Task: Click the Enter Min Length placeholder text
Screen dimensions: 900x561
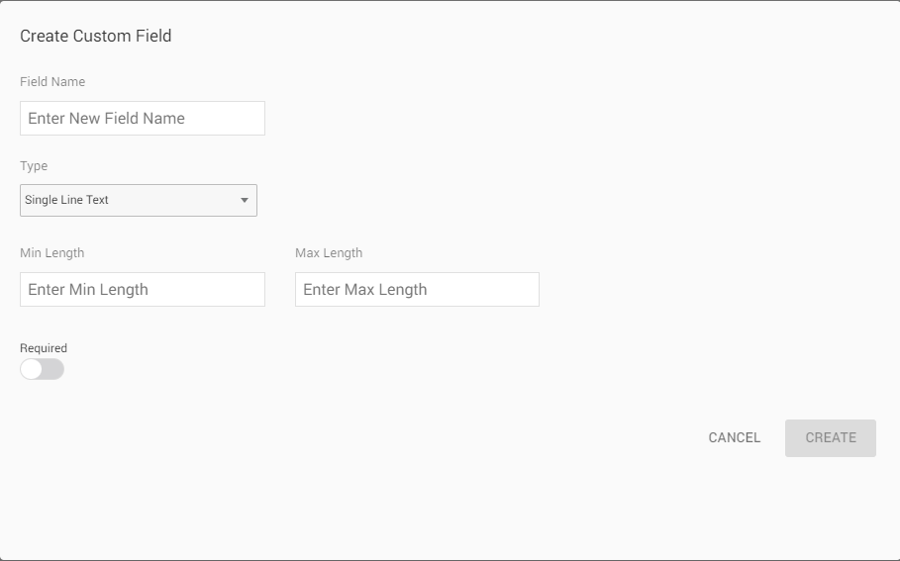Action: (88, 290)
